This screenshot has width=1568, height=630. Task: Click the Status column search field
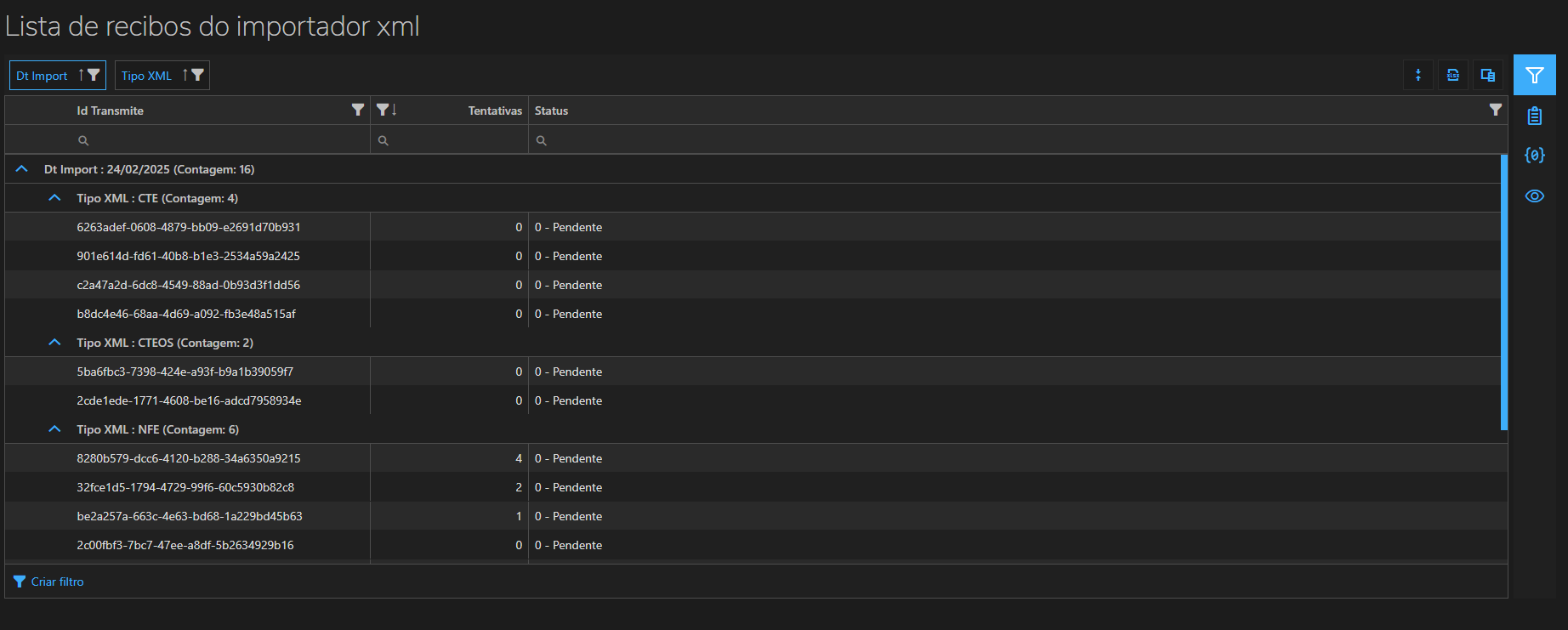tap(1012, 140)
